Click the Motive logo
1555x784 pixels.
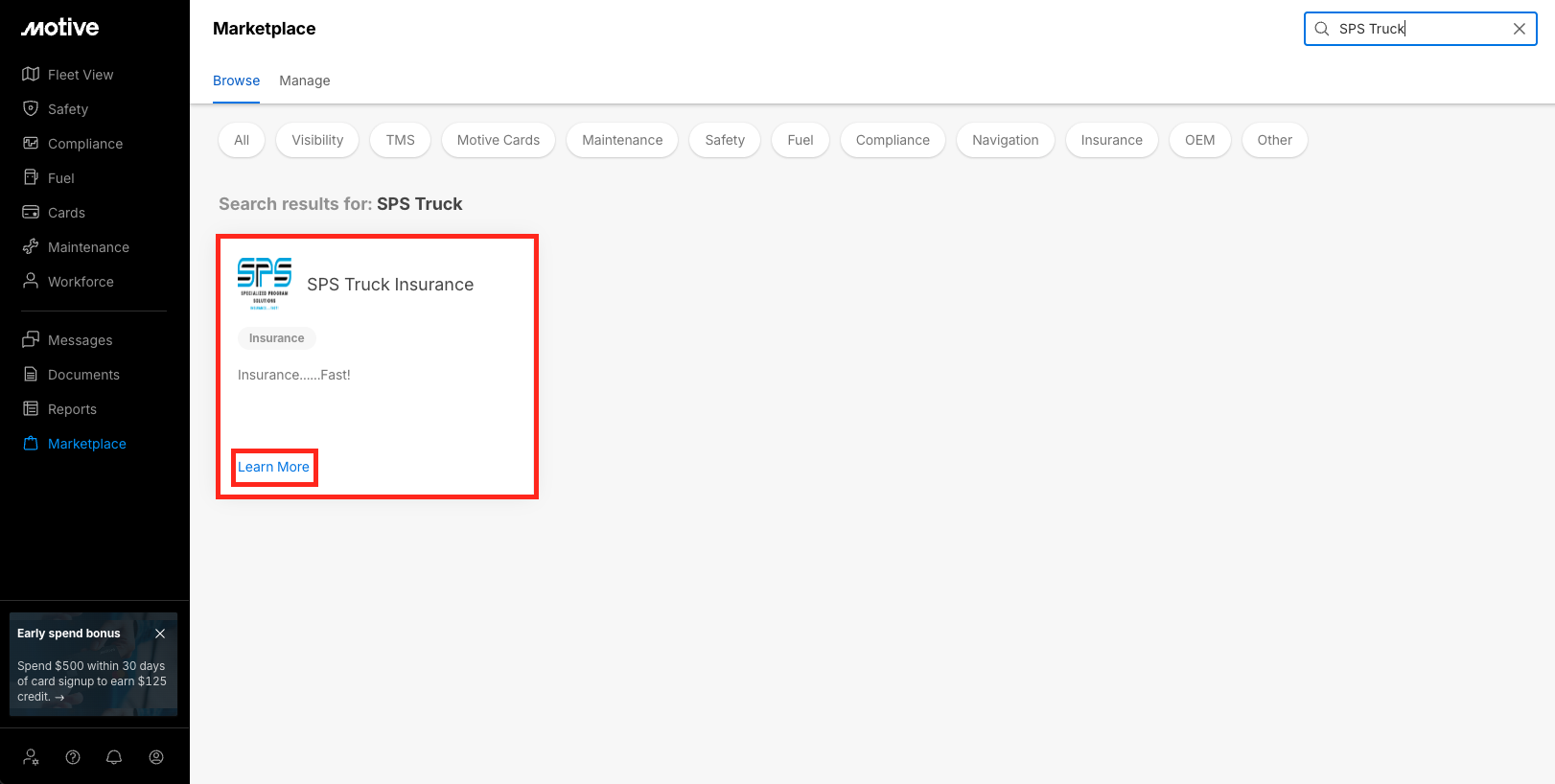(60, 28)
